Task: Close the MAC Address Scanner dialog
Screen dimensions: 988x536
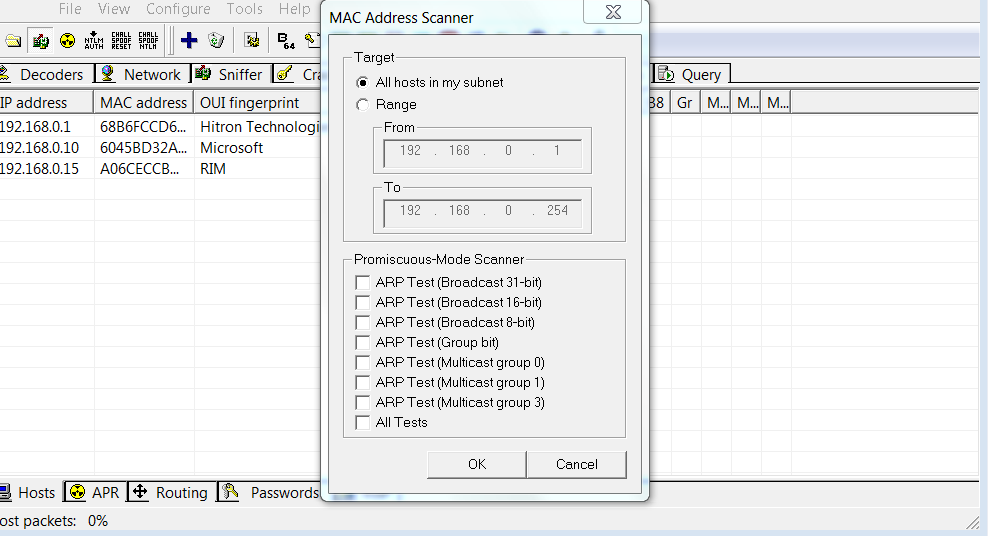Action: pos(613,12)
